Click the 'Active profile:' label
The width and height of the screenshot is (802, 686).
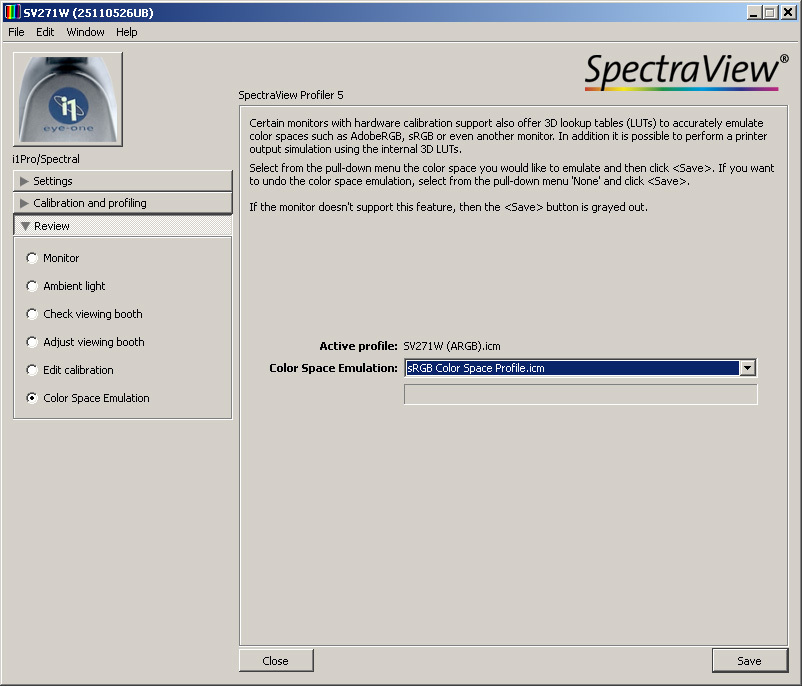pyautogui.click(x=358, y=346)
